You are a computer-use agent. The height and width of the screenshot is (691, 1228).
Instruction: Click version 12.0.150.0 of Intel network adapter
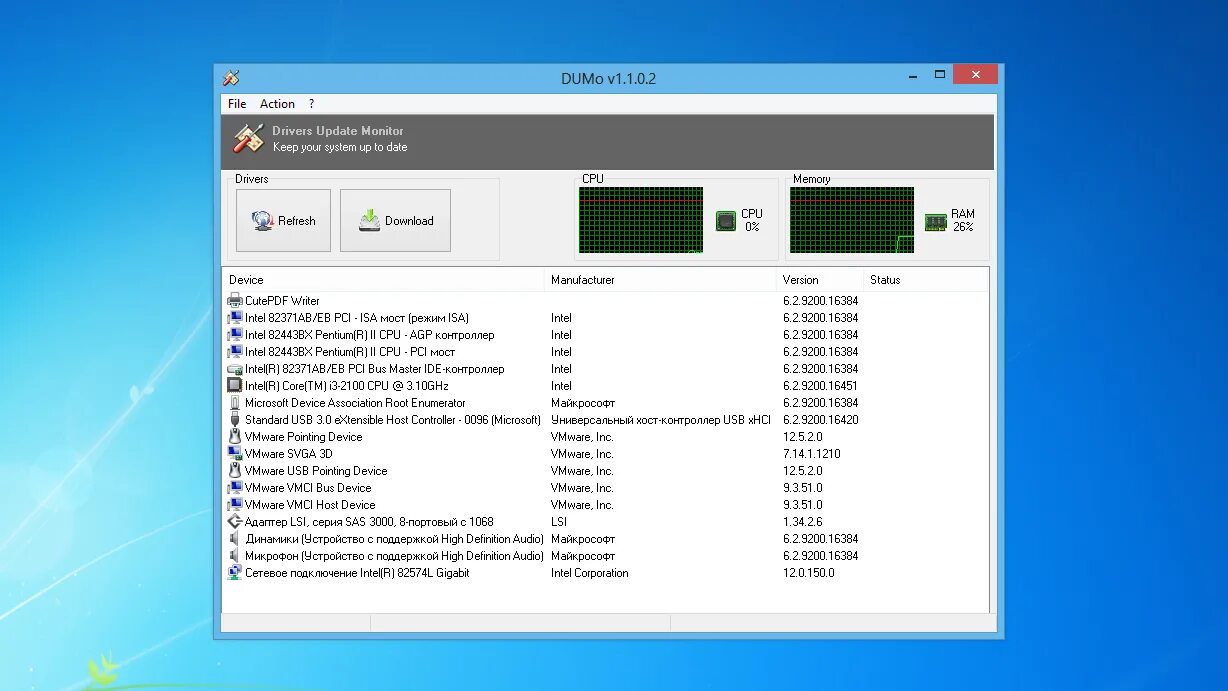tap(808, 573)
